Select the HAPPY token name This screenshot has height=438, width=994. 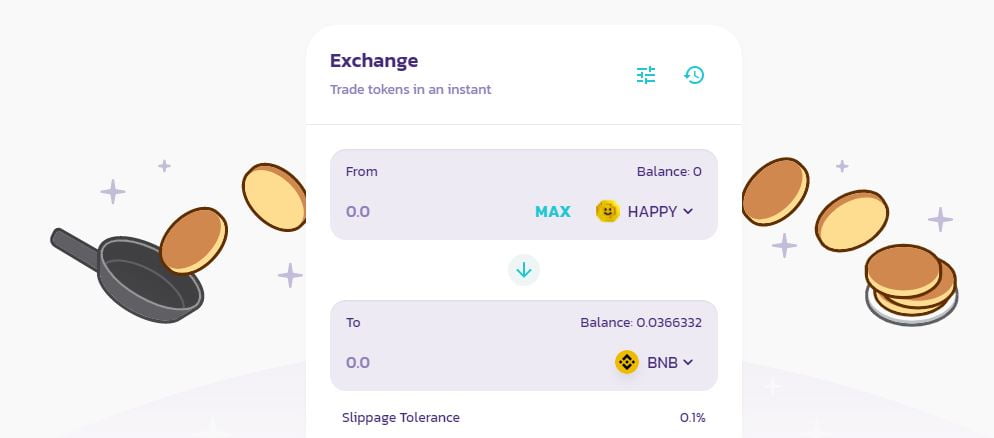point(652,211)
